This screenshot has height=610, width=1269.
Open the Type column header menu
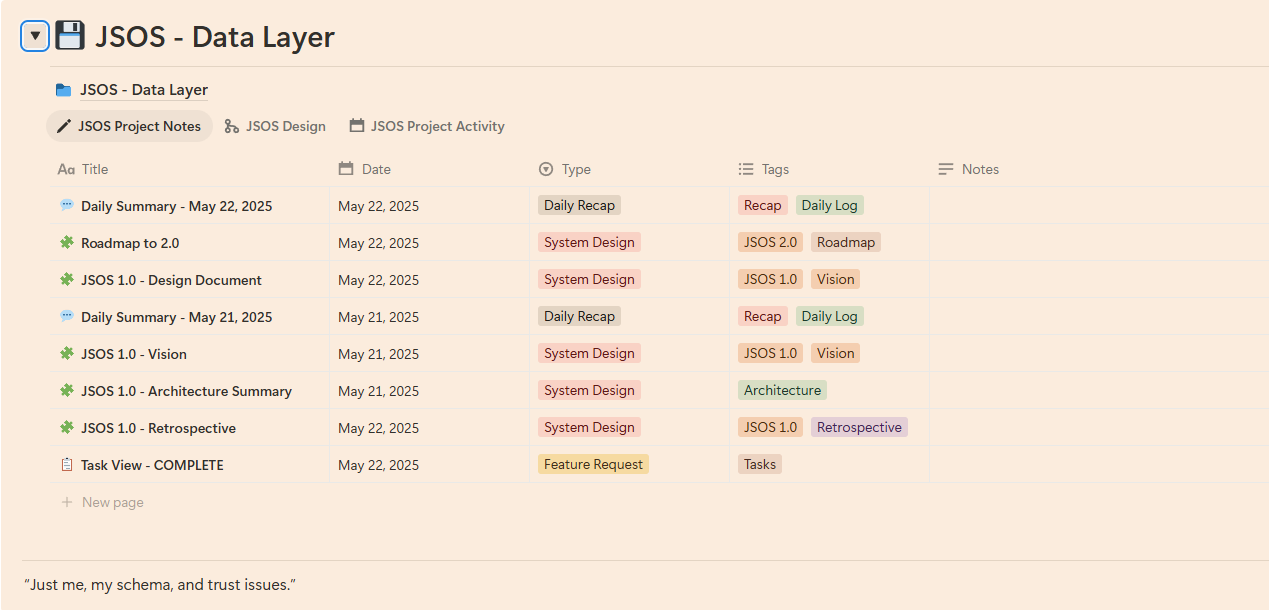point(630,169)
